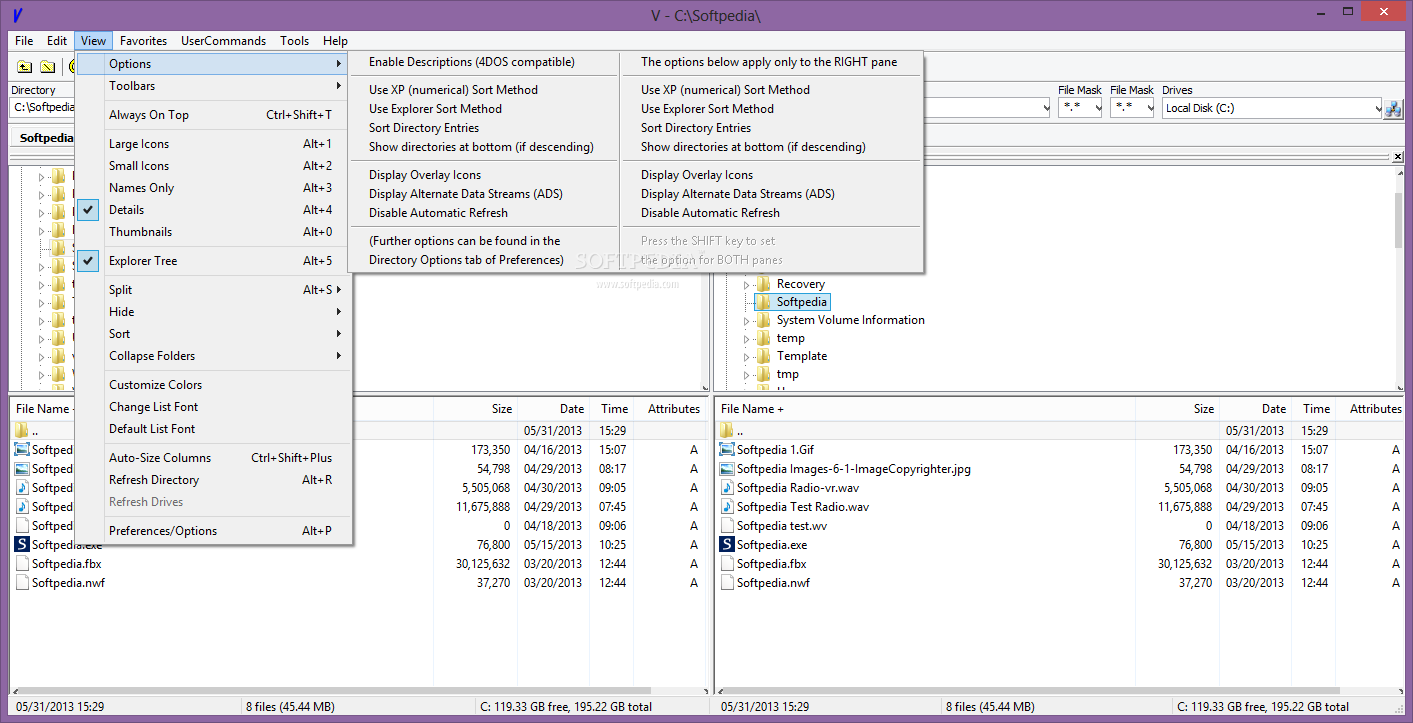Click the root folder toolbar icon
This screenshot has height=723, width=1413.
point(47,67)
